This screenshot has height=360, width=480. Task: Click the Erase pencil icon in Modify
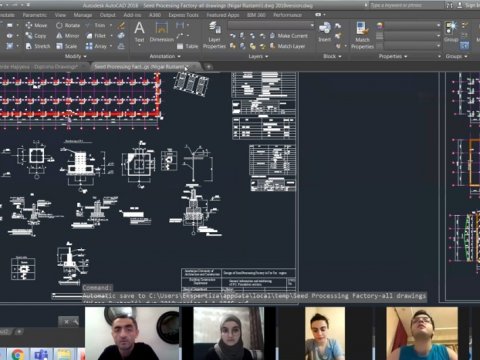pyautogui.click(x=122, y=25)
